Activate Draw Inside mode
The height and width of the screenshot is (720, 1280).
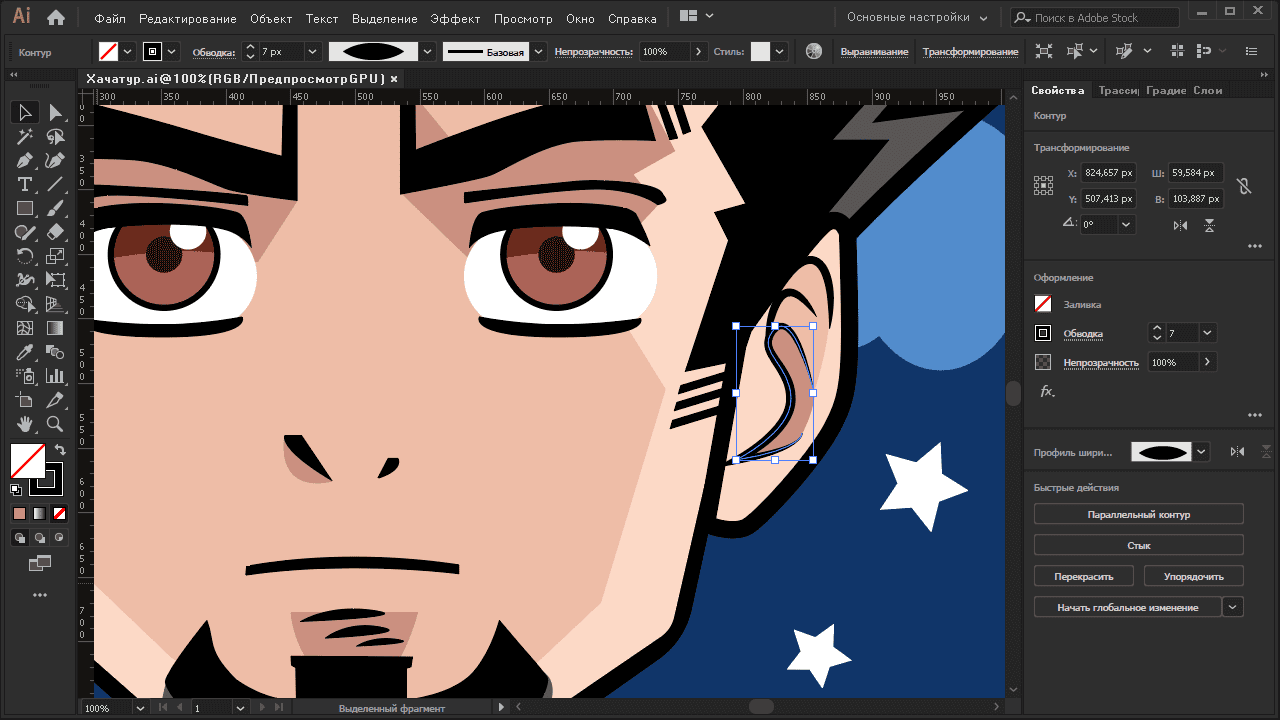coord(59,538)
